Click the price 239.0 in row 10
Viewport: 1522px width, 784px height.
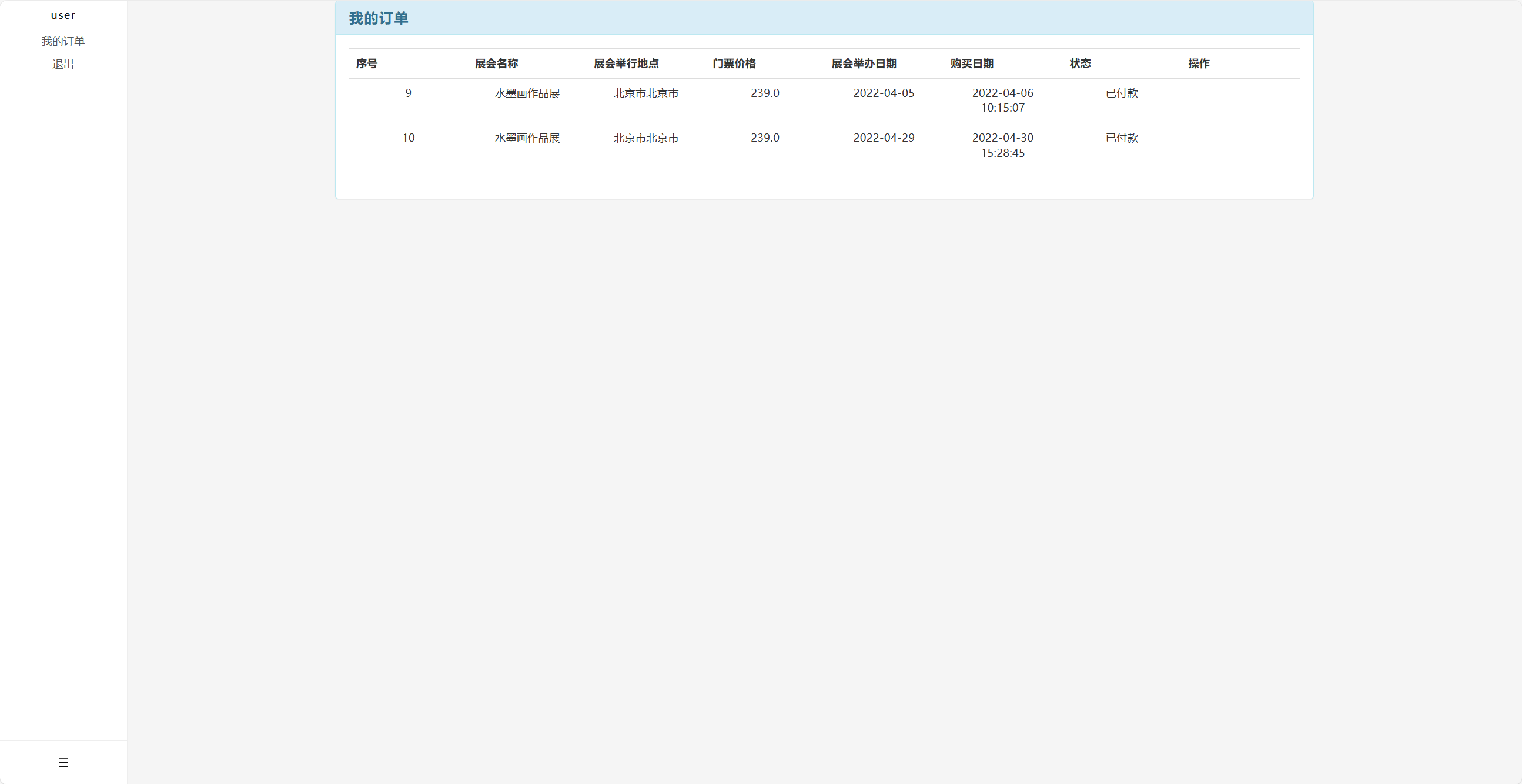coord(765,138)
